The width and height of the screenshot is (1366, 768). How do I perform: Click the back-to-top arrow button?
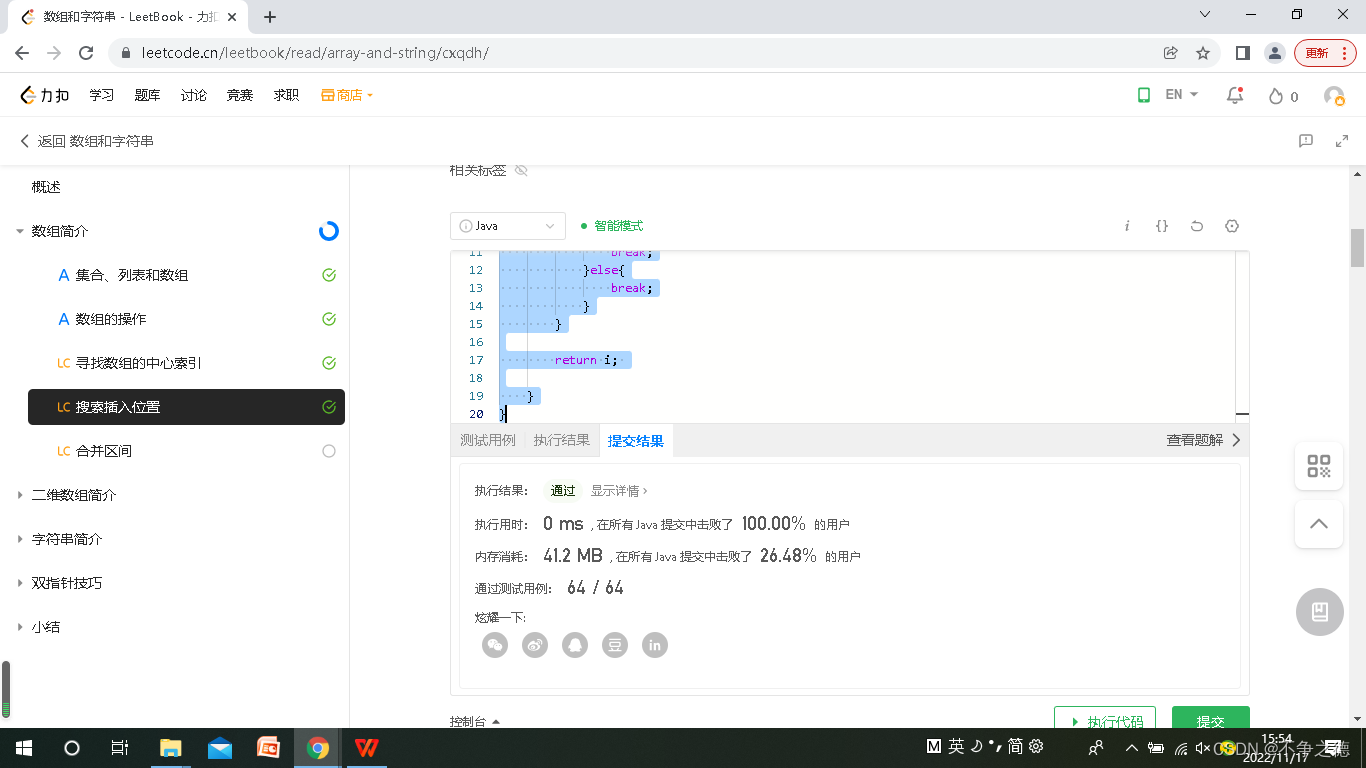[1319, 524]
